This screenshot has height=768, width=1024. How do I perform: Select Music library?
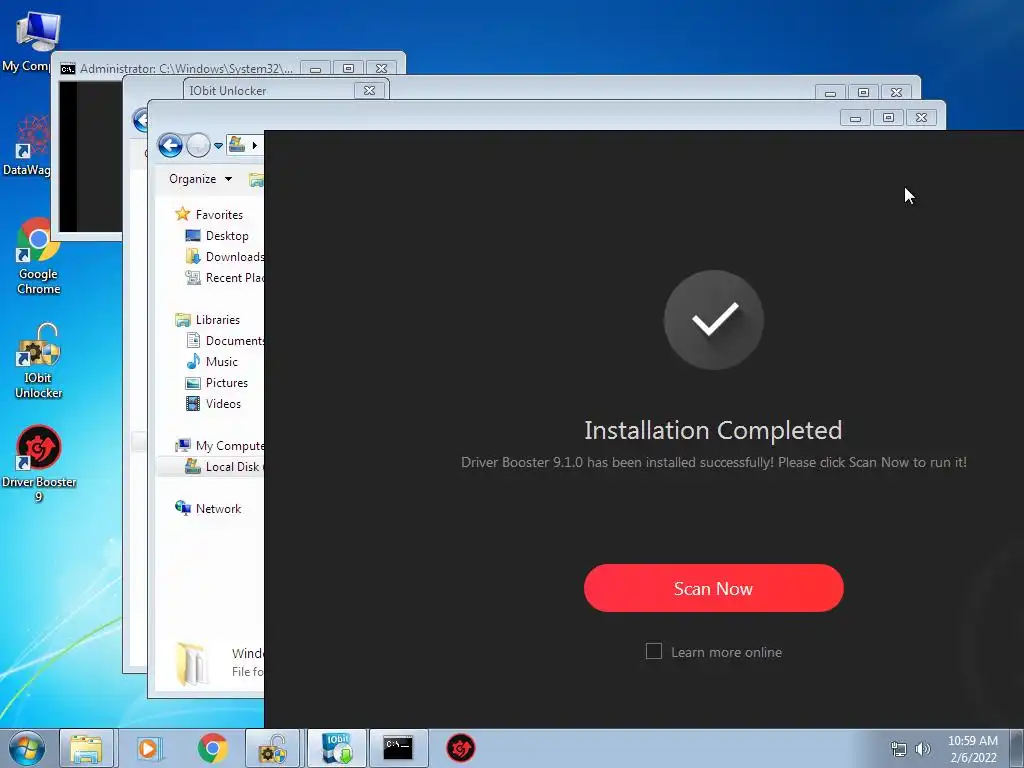[212, 362]
